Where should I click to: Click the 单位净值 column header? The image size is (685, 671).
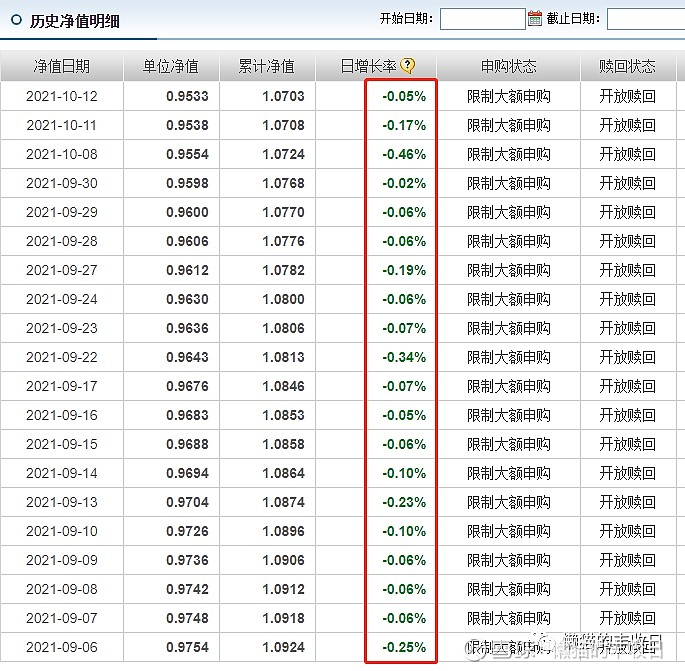(x=171, y=66)
